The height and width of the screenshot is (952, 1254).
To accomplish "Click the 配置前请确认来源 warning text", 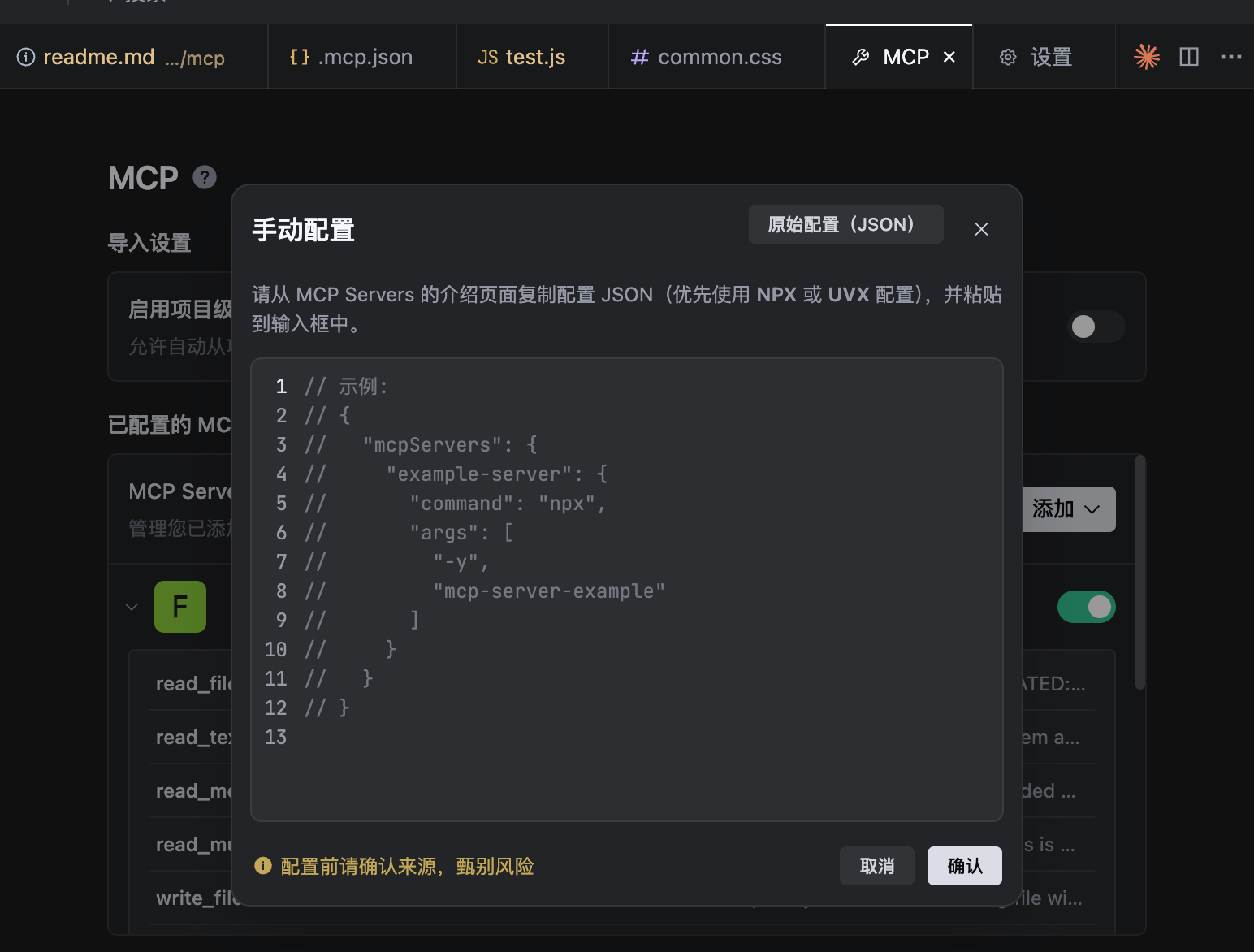I will coord(407,866).
